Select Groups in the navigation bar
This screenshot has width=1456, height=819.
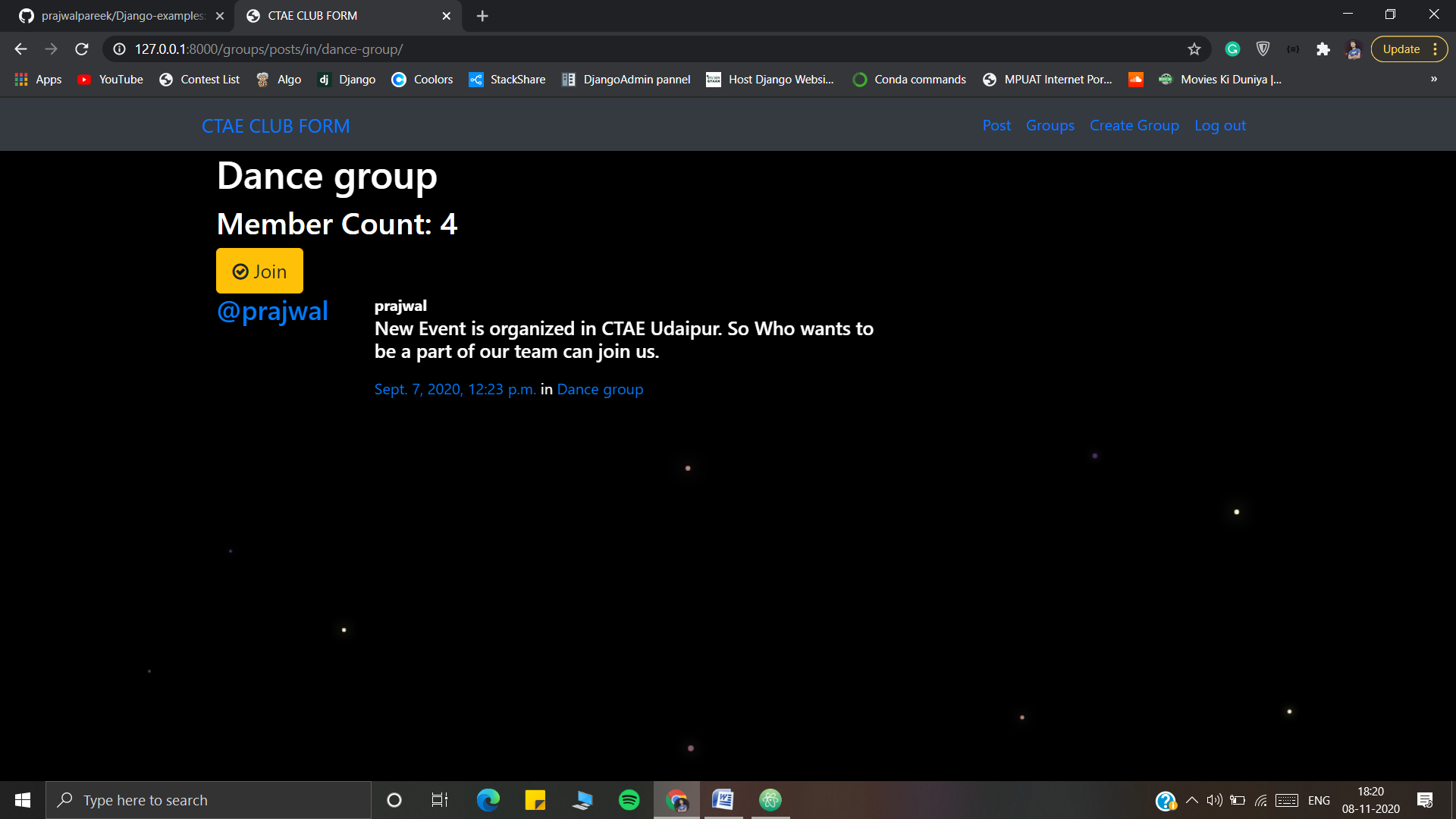coord(1050,125)
